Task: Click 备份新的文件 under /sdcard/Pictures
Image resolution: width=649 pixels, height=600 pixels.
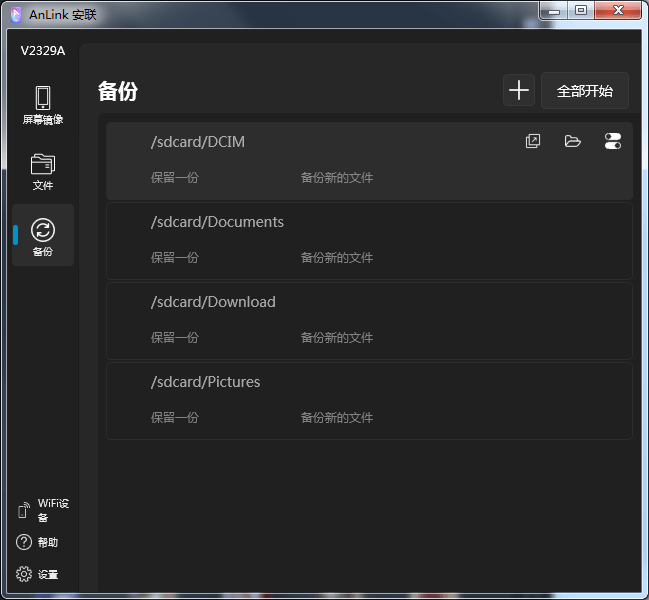Action: (x=336, y=418)
